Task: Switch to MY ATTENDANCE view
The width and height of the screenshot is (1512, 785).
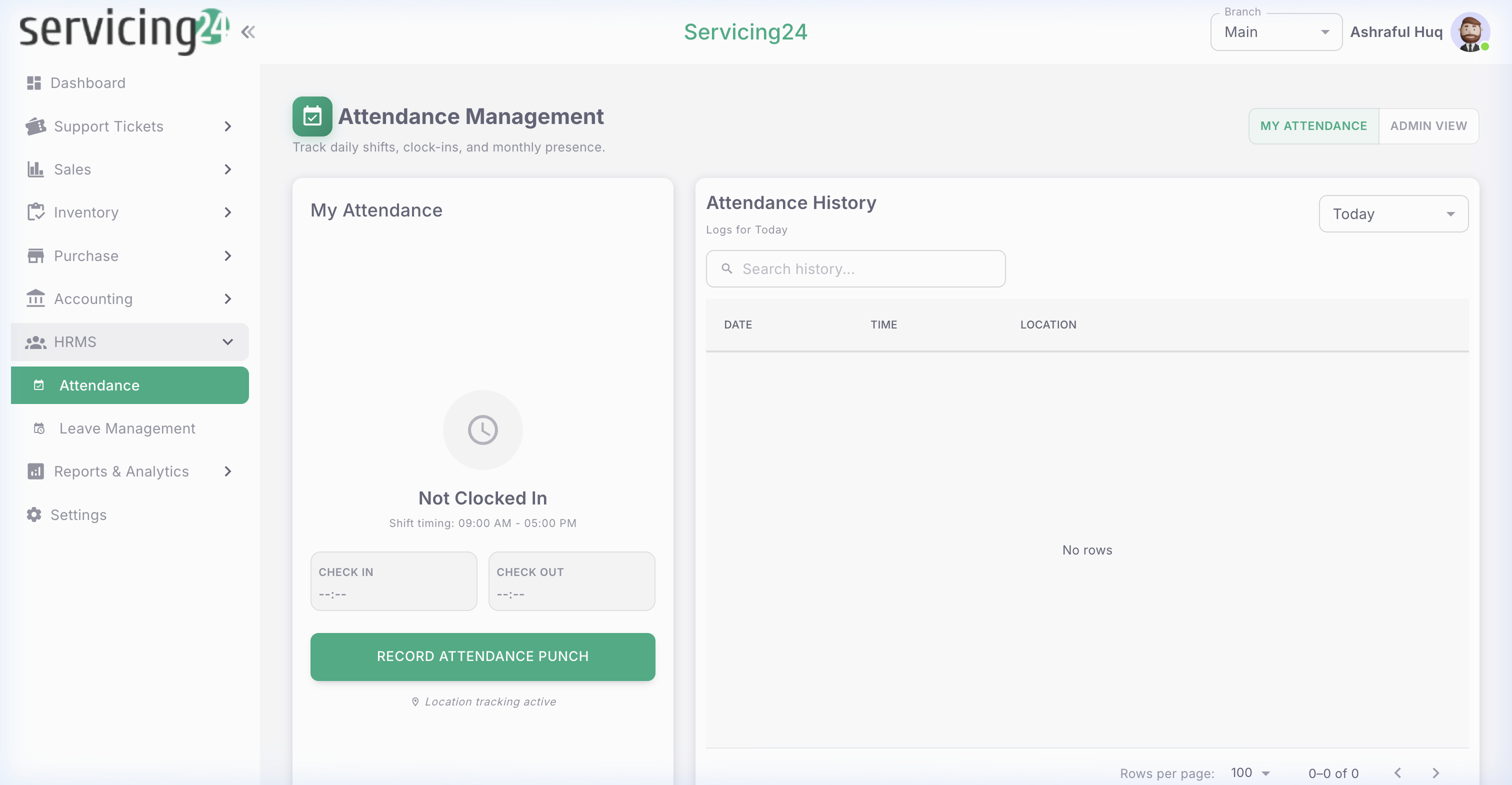Action: click(1313, 125)
